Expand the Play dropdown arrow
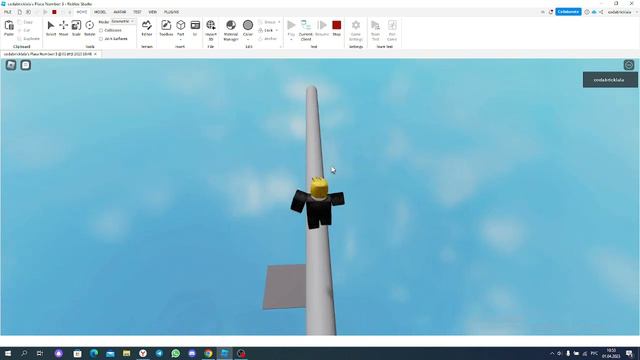 291,40
